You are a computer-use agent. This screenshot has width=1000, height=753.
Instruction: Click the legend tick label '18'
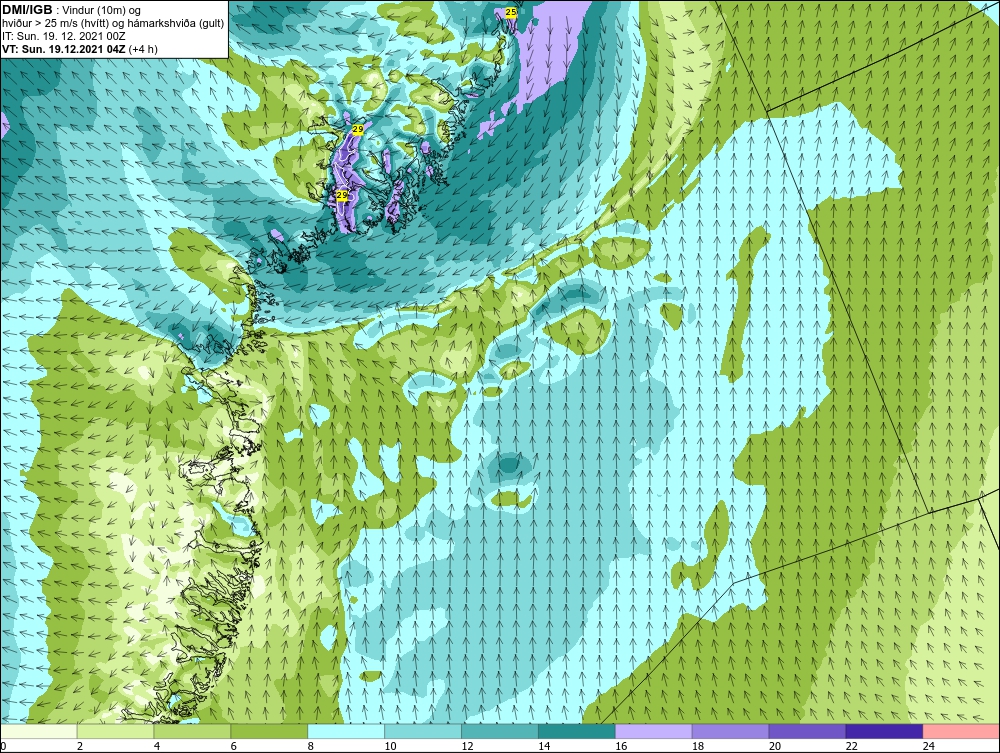pos(698,746)
